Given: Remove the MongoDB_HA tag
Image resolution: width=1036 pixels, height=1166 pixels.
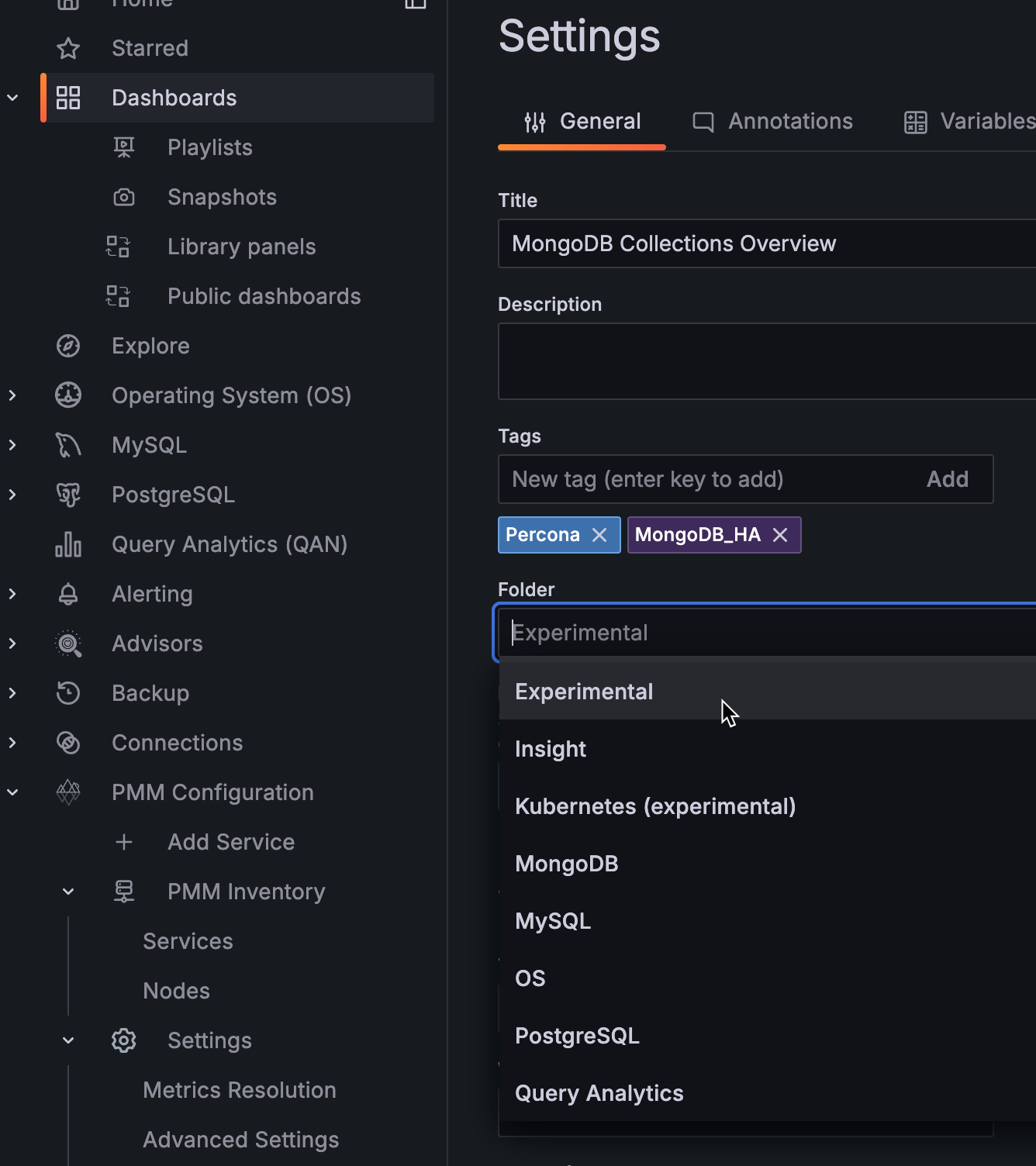Looking at the screenshot, I should (780, 535).
